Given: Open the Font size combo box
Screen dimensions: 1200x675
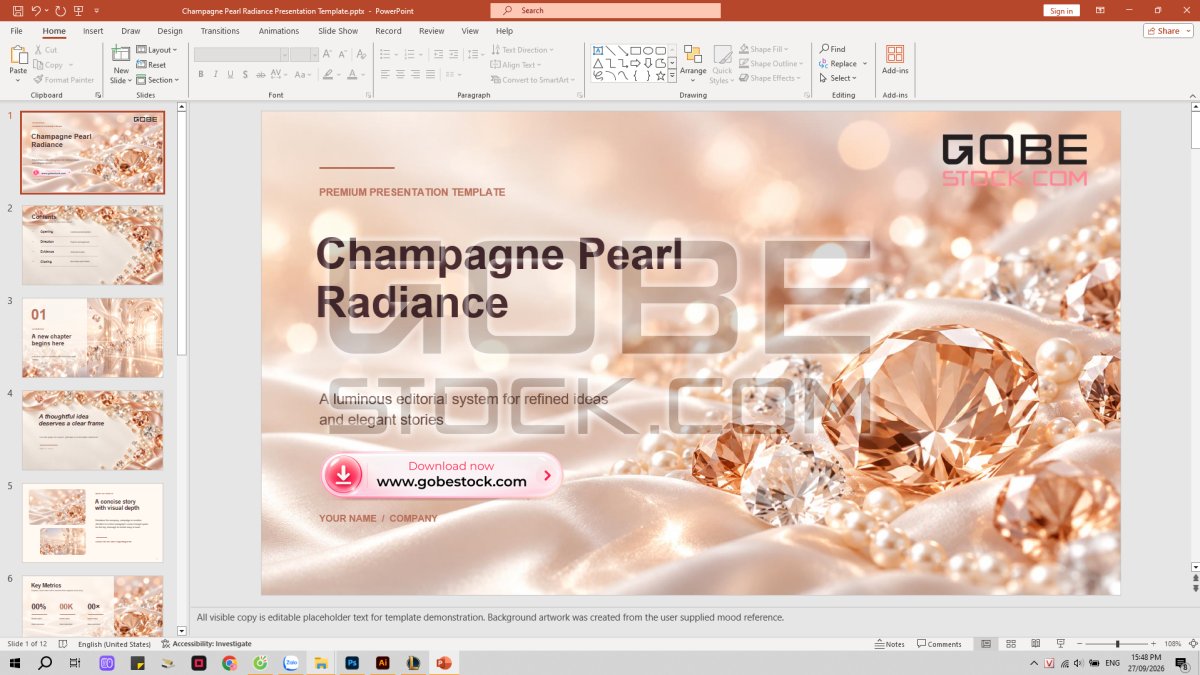Looking at the screenshot, I should (304, 54).
